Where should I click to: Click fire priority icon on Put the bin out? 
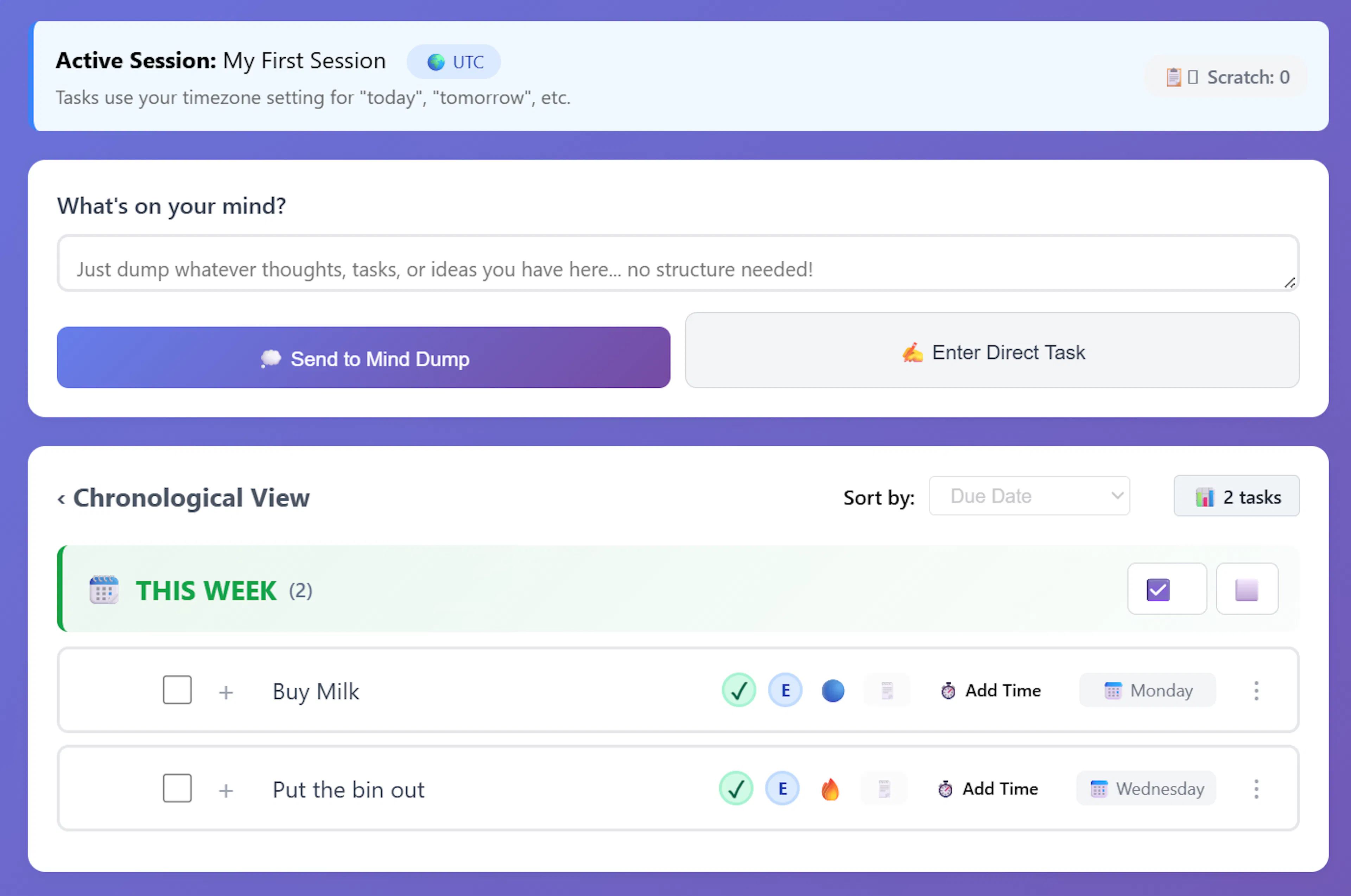coord(830,789)
